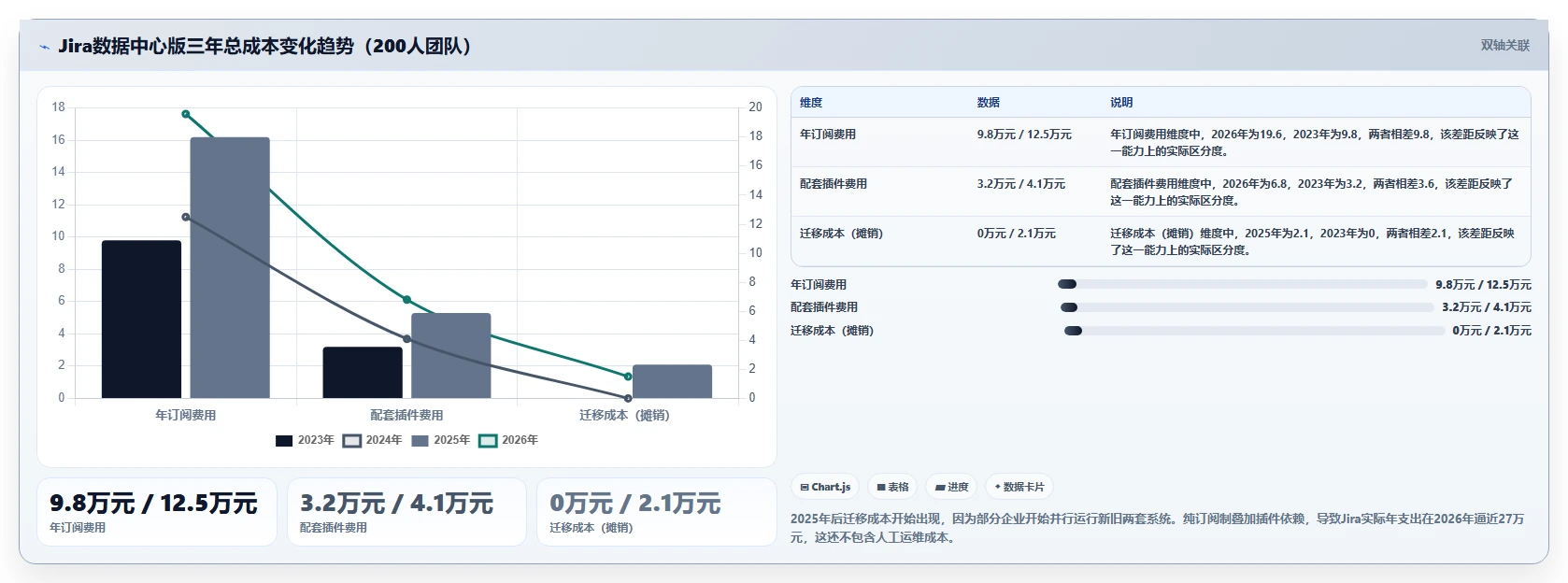Screen dimensions: 1568x583
Task: Click the 2023年 bar for 年订阅费用
Action: [141, 320]
